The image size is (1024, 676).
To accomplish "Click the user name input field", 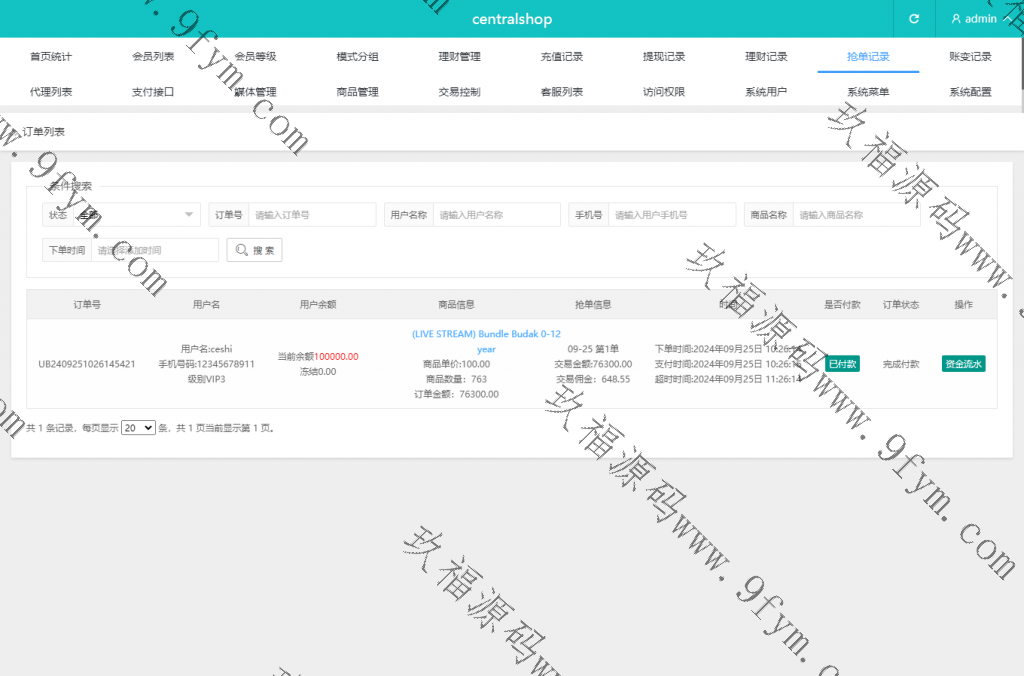I will pyautogui.click(x=496, y=215).
